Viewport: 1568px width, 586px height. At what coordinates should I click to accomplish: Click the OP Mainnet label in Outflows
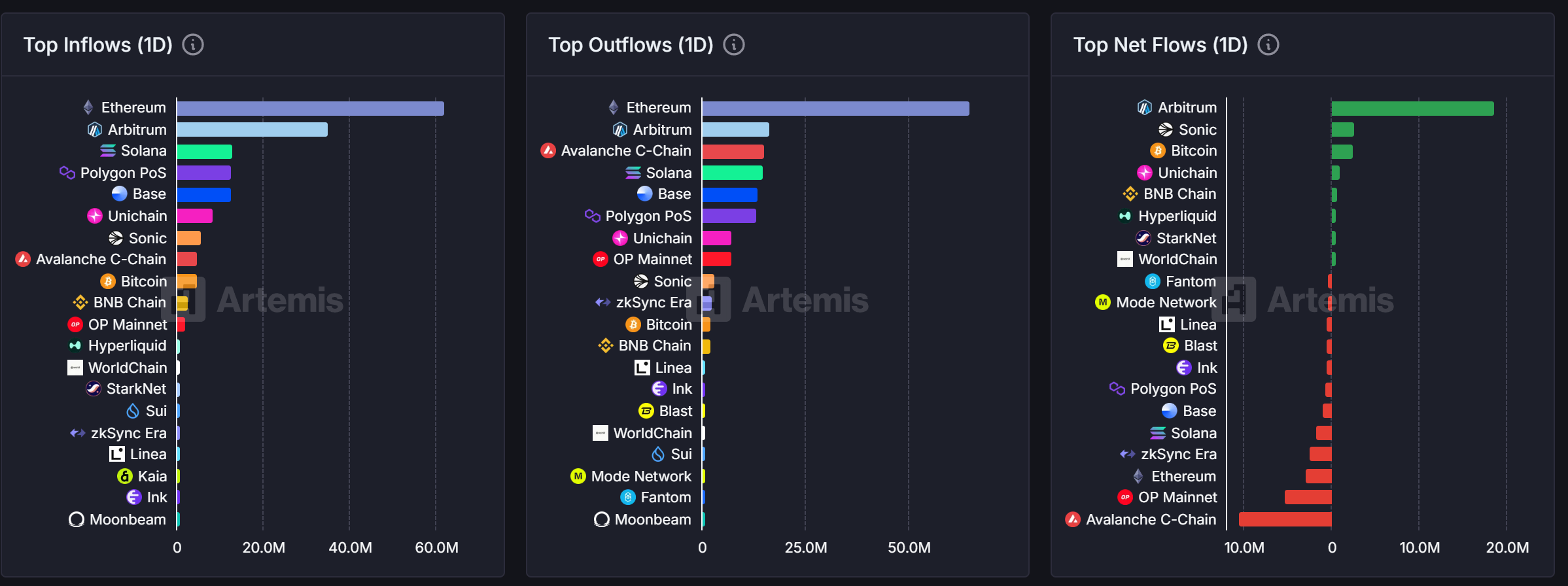tap(652, 259)
